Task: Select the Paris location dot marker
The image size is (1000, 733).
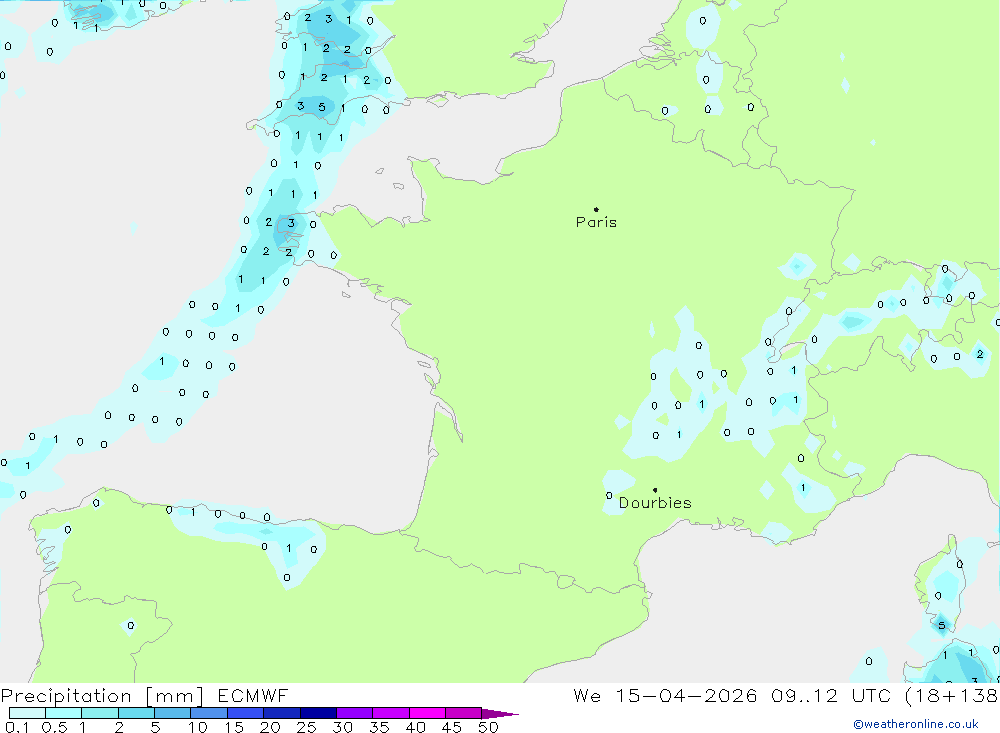Action: (x=596, y=209)
